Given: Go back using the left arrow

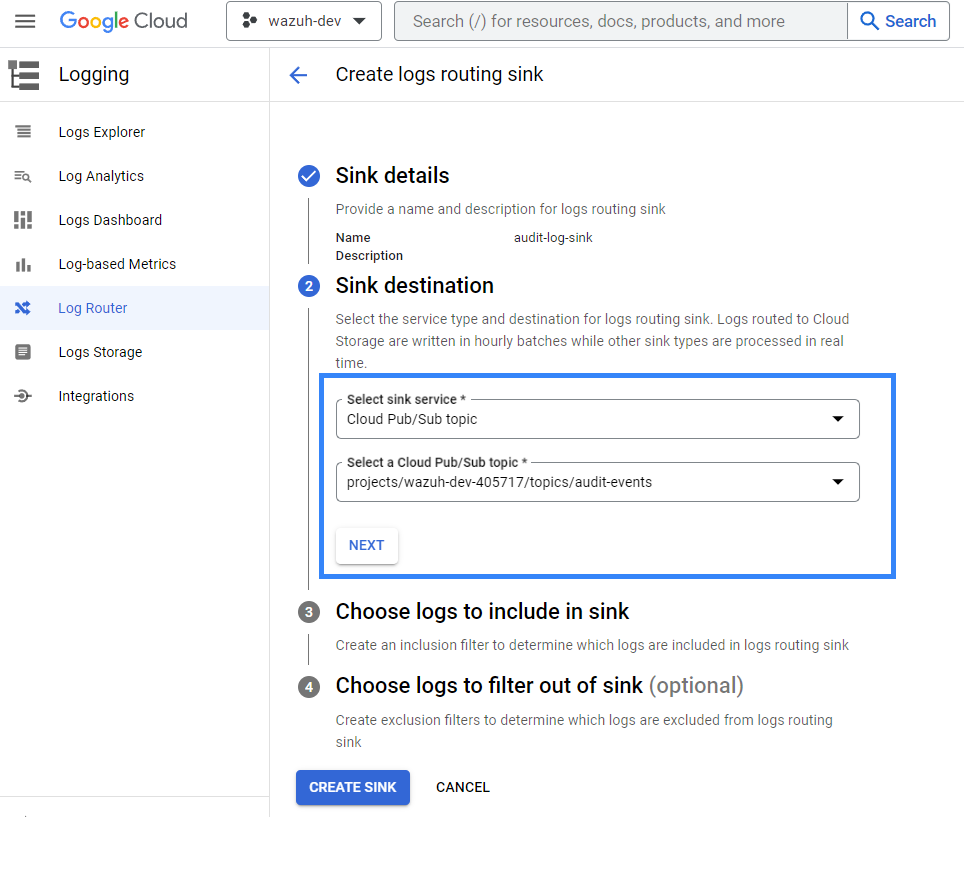Looking at the screenshot, I should click(298, 75).
